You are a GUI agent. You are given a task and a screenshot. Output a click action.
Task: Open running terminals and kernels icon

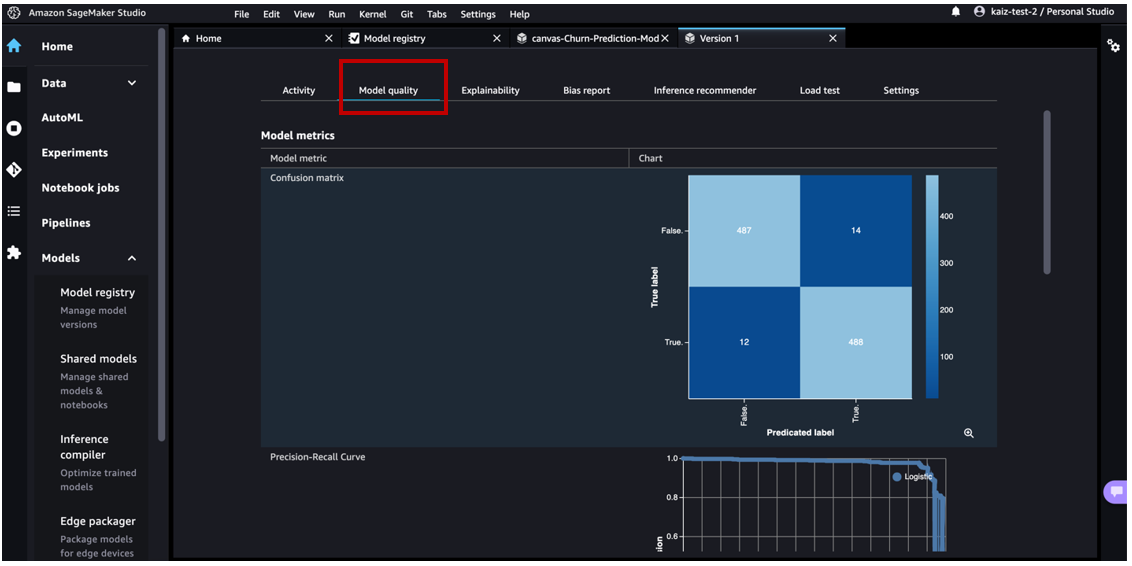click(x=14, y=128)
